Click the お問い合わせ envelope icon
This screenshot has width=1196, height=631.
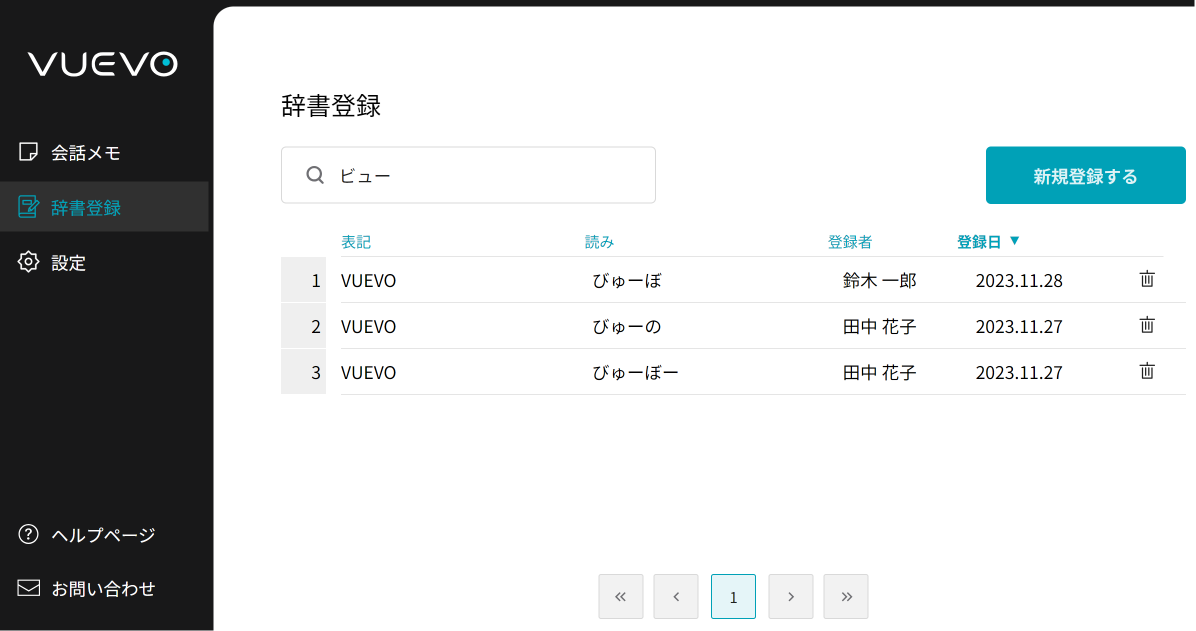pyautogui.click(x=29, y=588)
